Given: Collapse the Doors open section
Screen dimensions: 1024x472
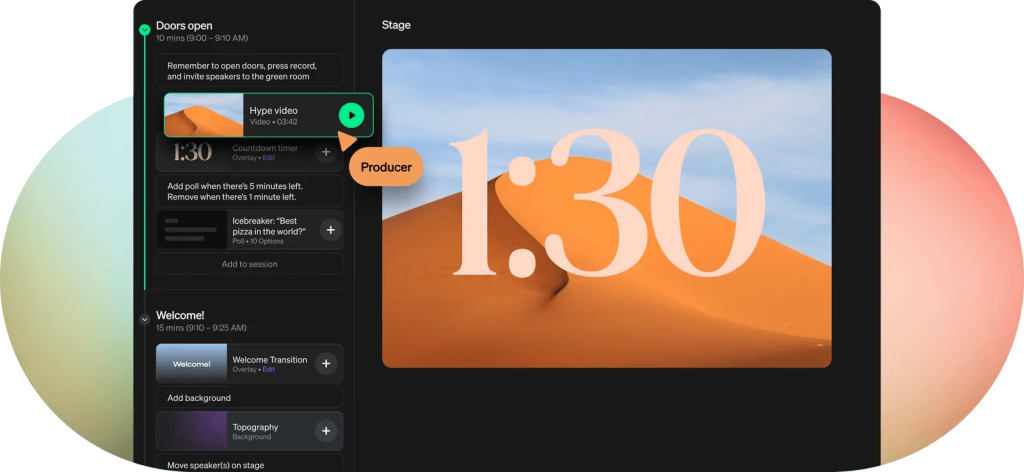Looking at the screenshot, I should coord(145,29).
